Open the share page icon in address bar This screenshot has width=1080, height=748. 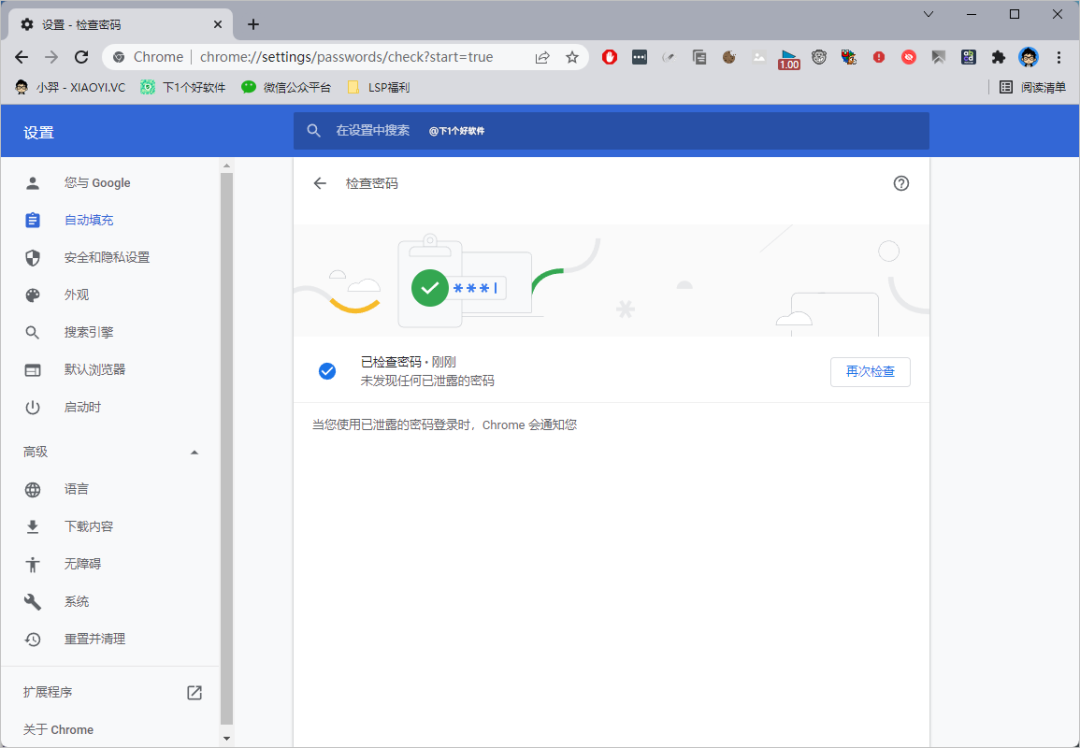(543, 57)
